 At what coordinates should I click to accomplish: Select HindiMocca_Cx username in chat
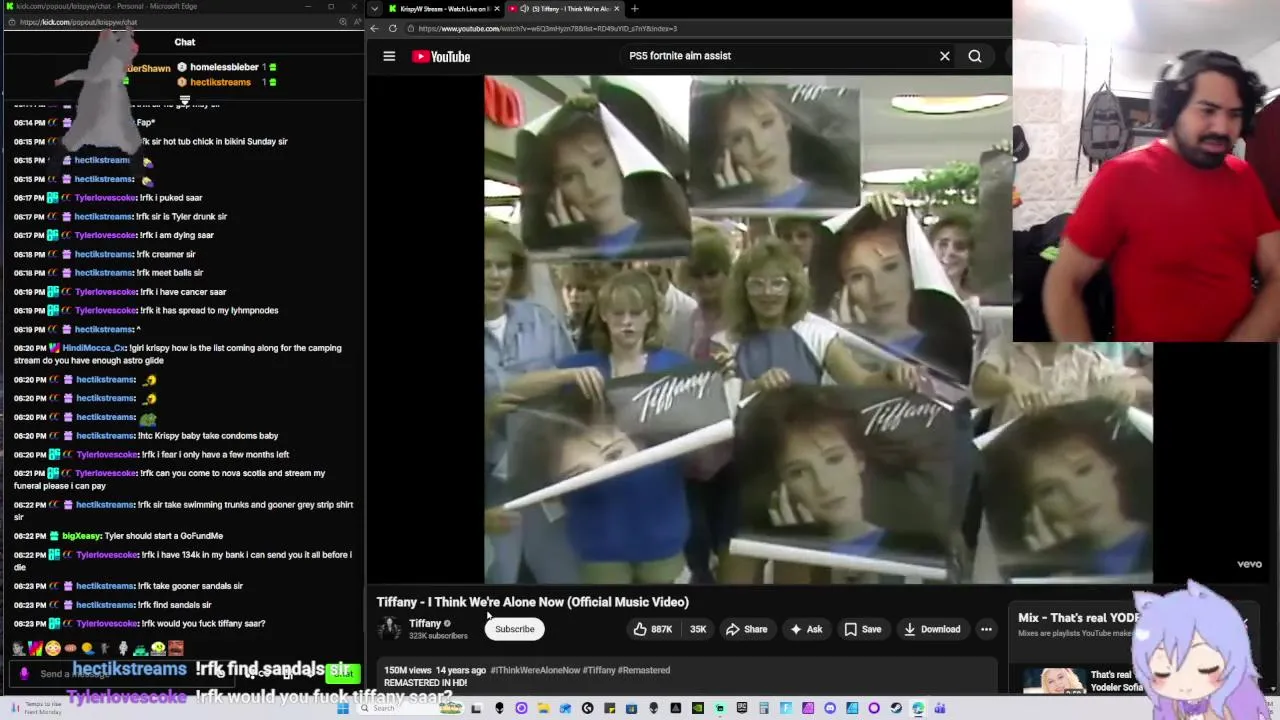click(94, 348)
